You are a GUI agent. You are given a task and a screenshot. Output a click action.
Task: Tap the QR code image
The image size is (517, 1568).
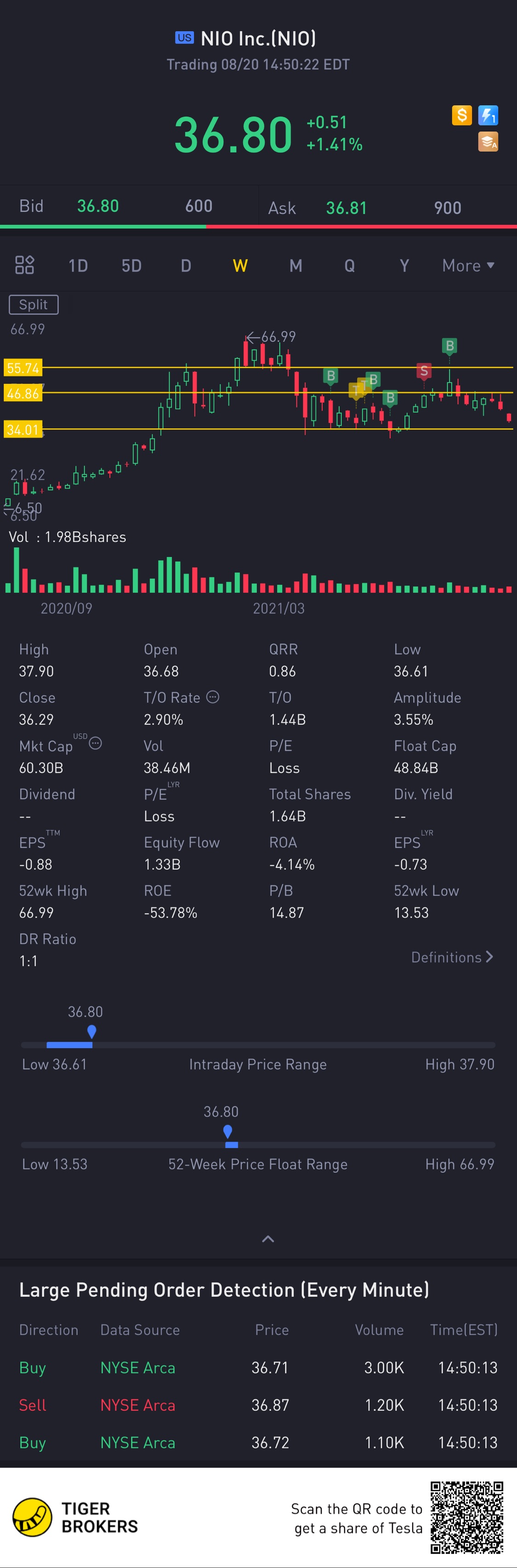467,1517
